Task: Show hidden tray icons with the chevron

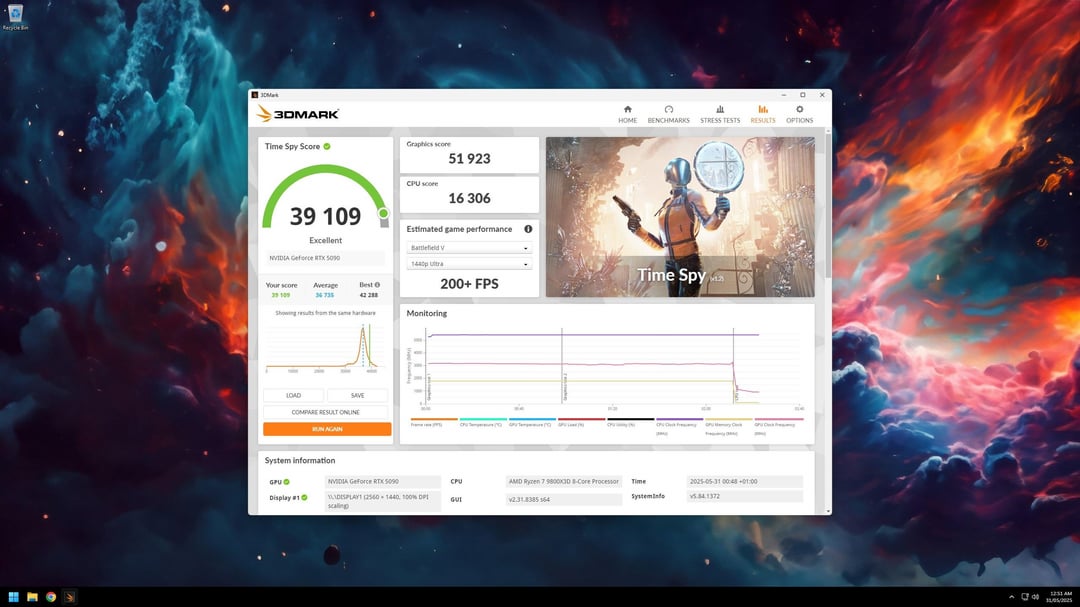Action: pos(1011,597)
